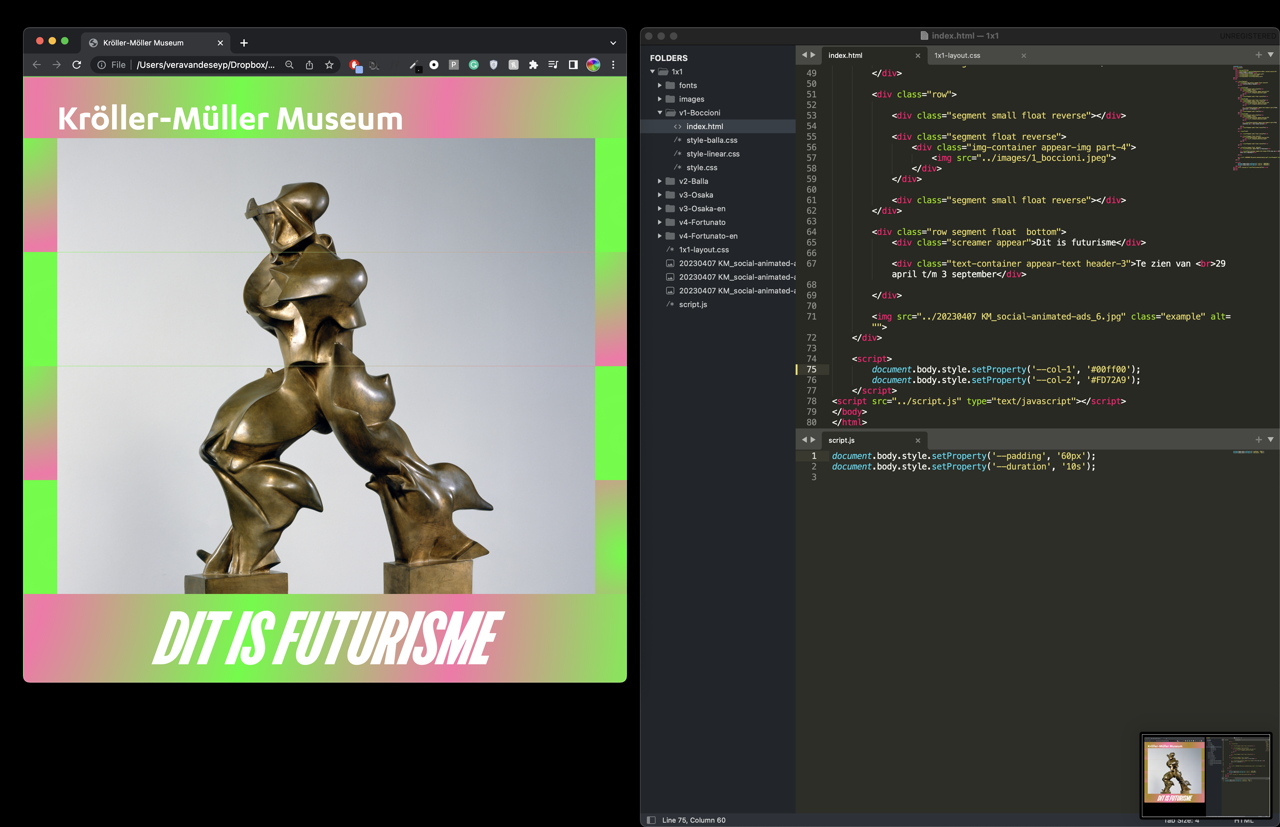This screenshot has width=1280, height=827.
Task: Open the tab list dropdown in upper editor pane
Action: coord(1271,55)
